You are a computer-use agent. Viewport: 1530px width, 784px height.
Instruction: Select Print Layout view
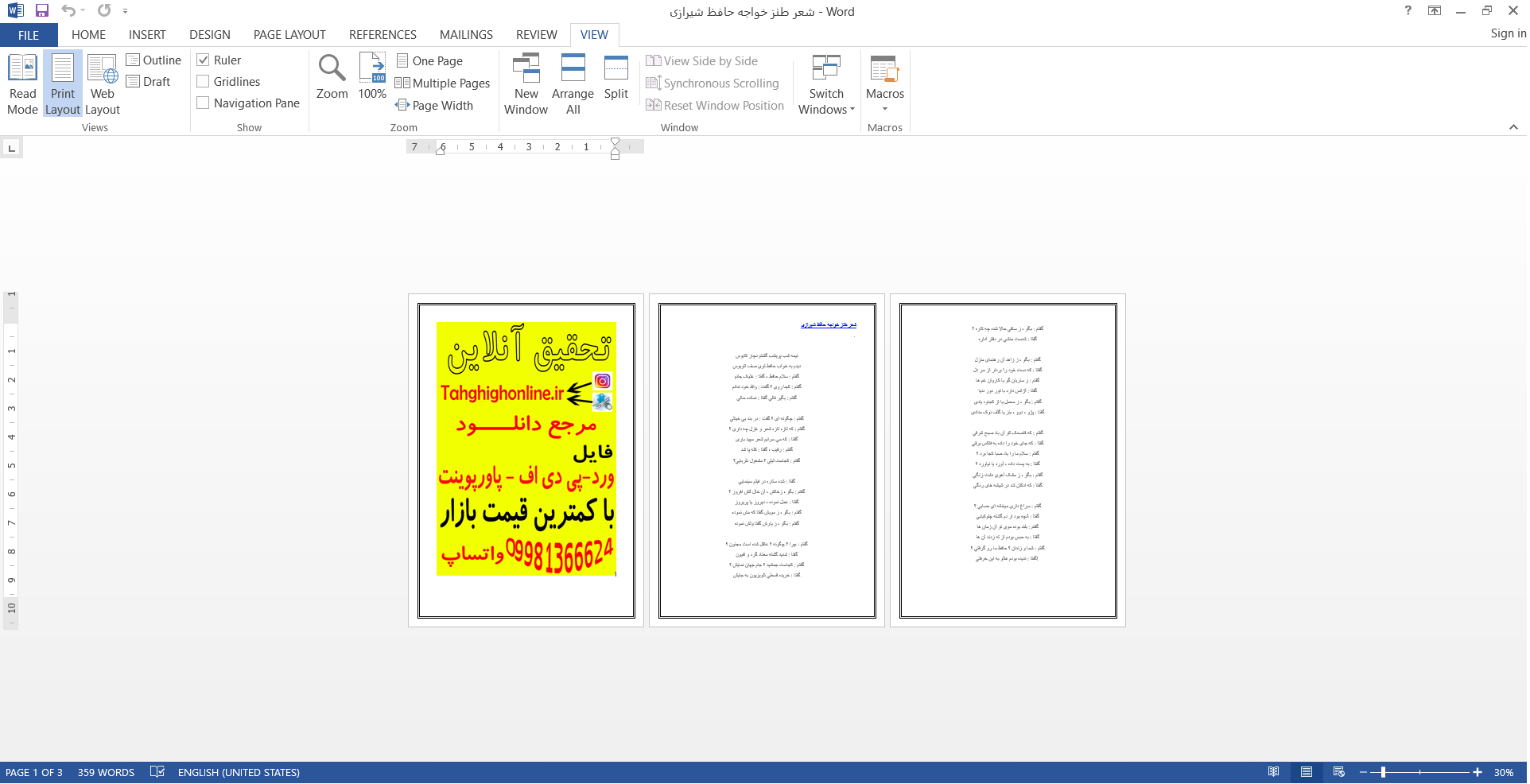click(63, 84)
